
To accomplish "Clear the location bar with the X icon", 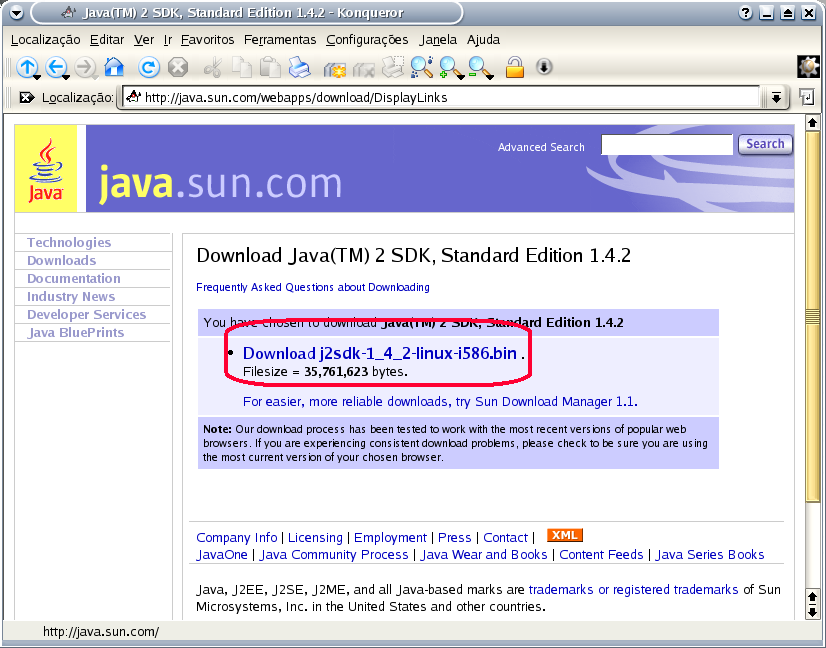I will 26,97.
